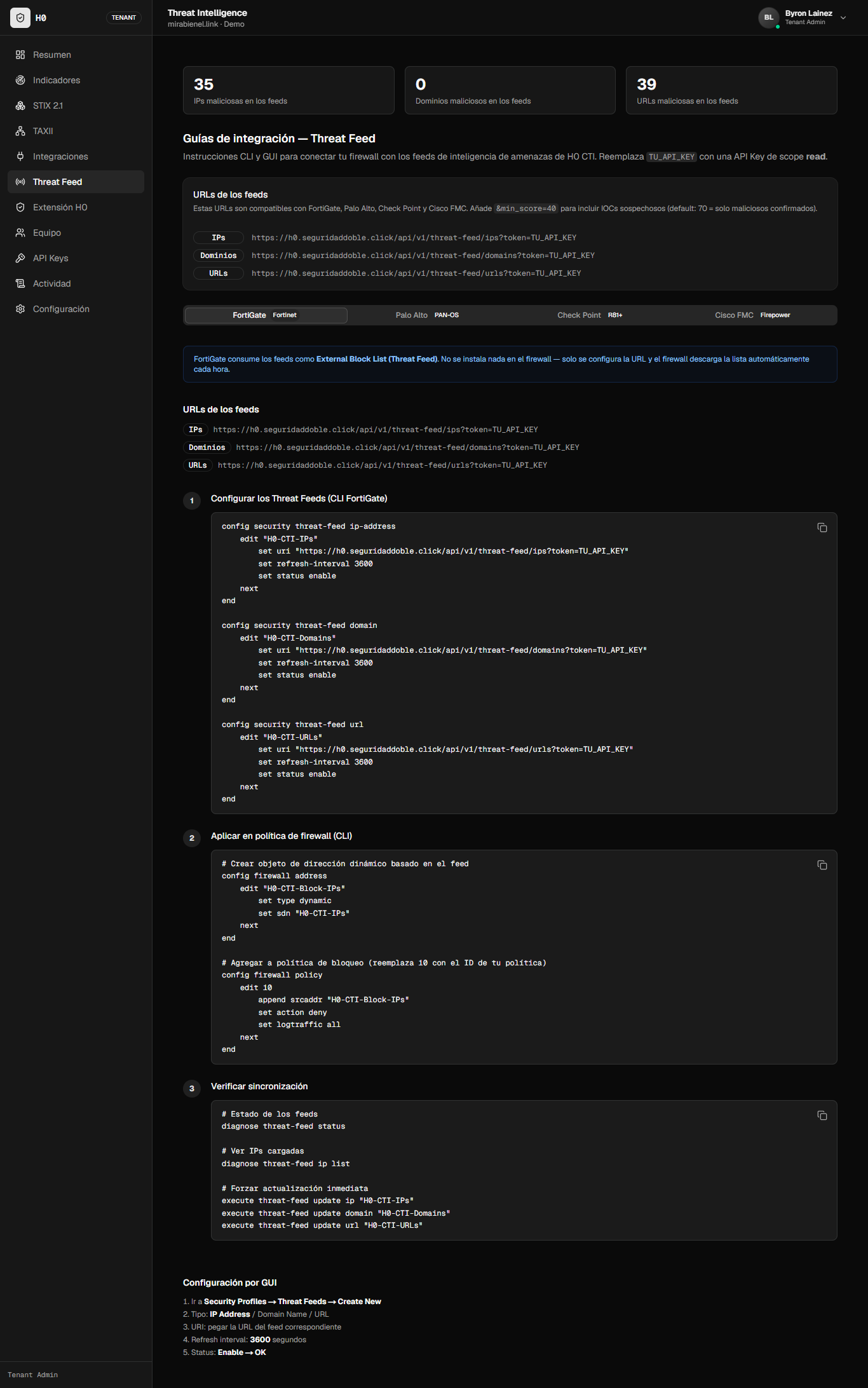Click FortiGate section Dominios feed URL
Viewport: 868px width, 1388px height.
(x=407, y=447)
